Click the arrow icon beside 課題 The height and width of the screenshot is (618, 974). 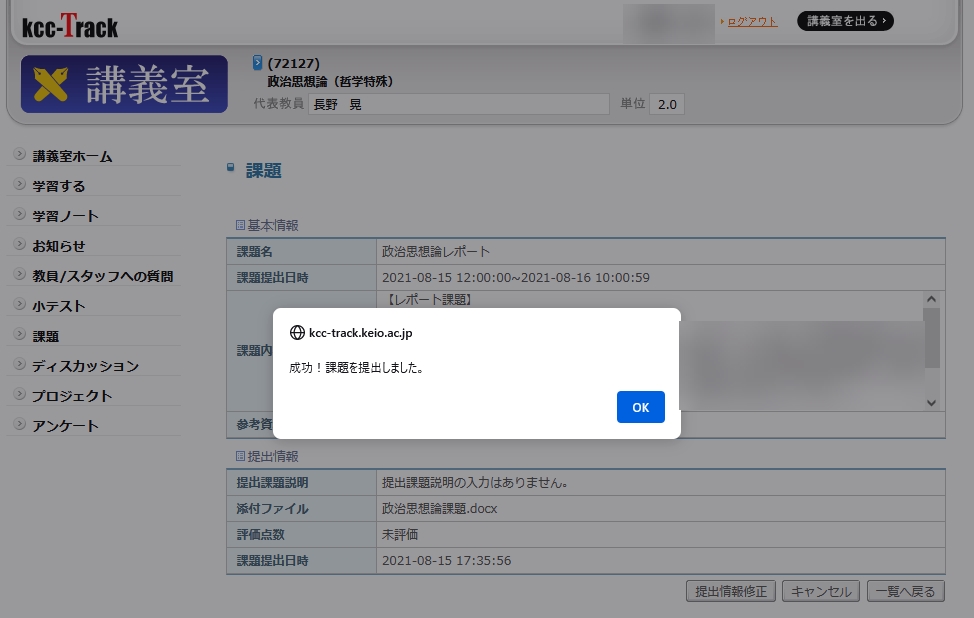tap(20, 335)
